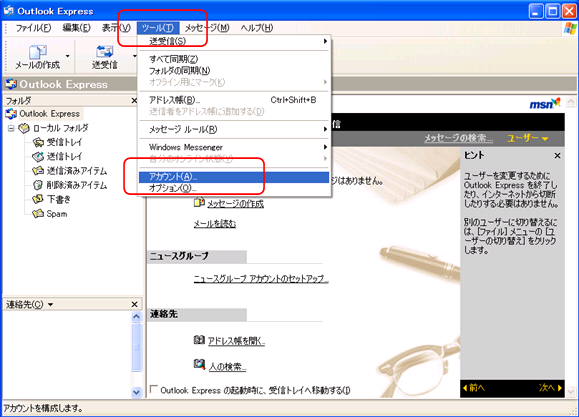Select the 下書き folder icon

[38, 199]
